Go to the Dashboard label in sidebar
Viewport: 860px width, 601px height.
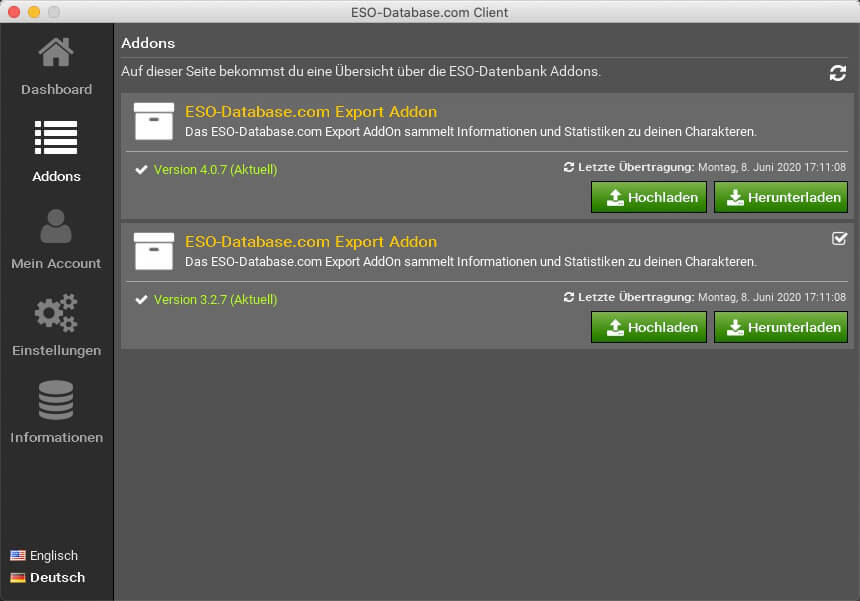56,89
